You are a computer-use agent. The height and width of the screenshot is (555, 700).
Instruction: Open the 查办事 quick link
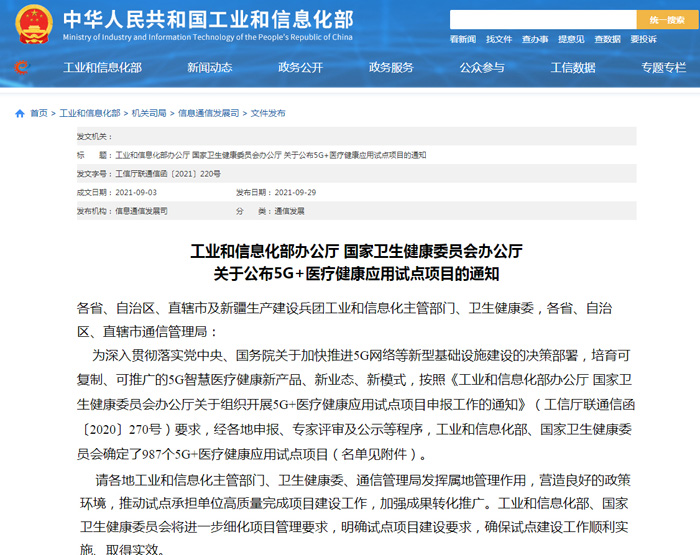535,39
